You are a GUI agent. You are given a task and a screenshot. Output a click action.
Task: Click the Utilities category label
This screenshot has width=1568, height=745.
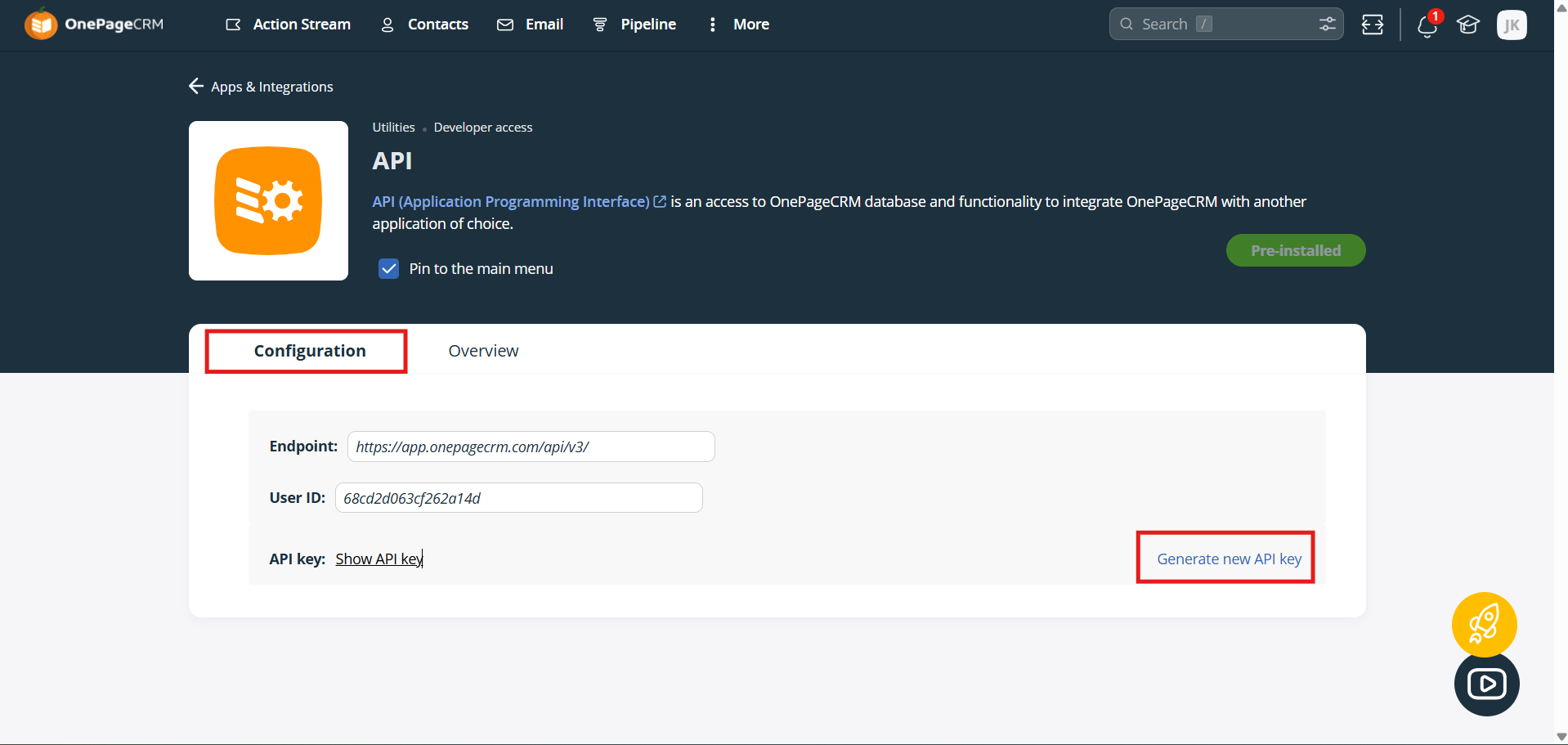click(x=393, y=128)
